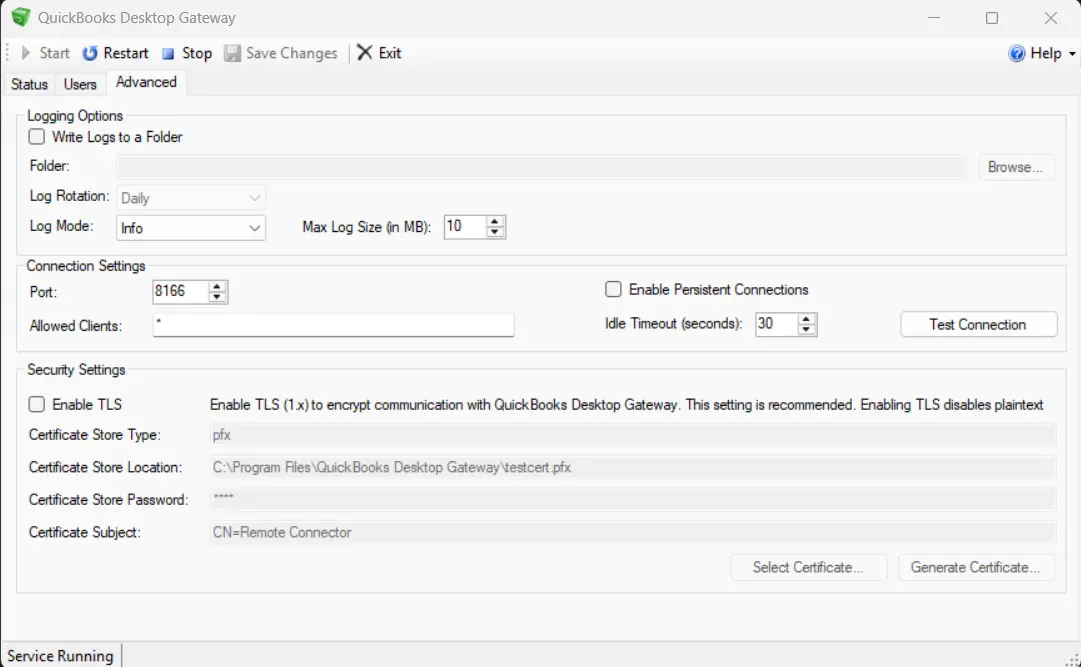Open the Help dropdown arrow
The image size is (1081, 667).
[x=1072, y=53]
